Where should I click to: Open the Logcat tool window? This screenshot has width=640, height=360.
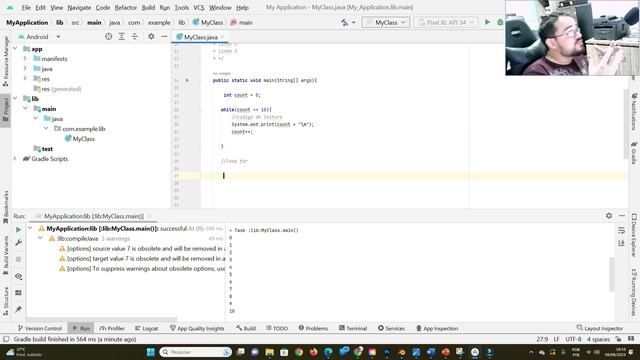tap(147, 328)
